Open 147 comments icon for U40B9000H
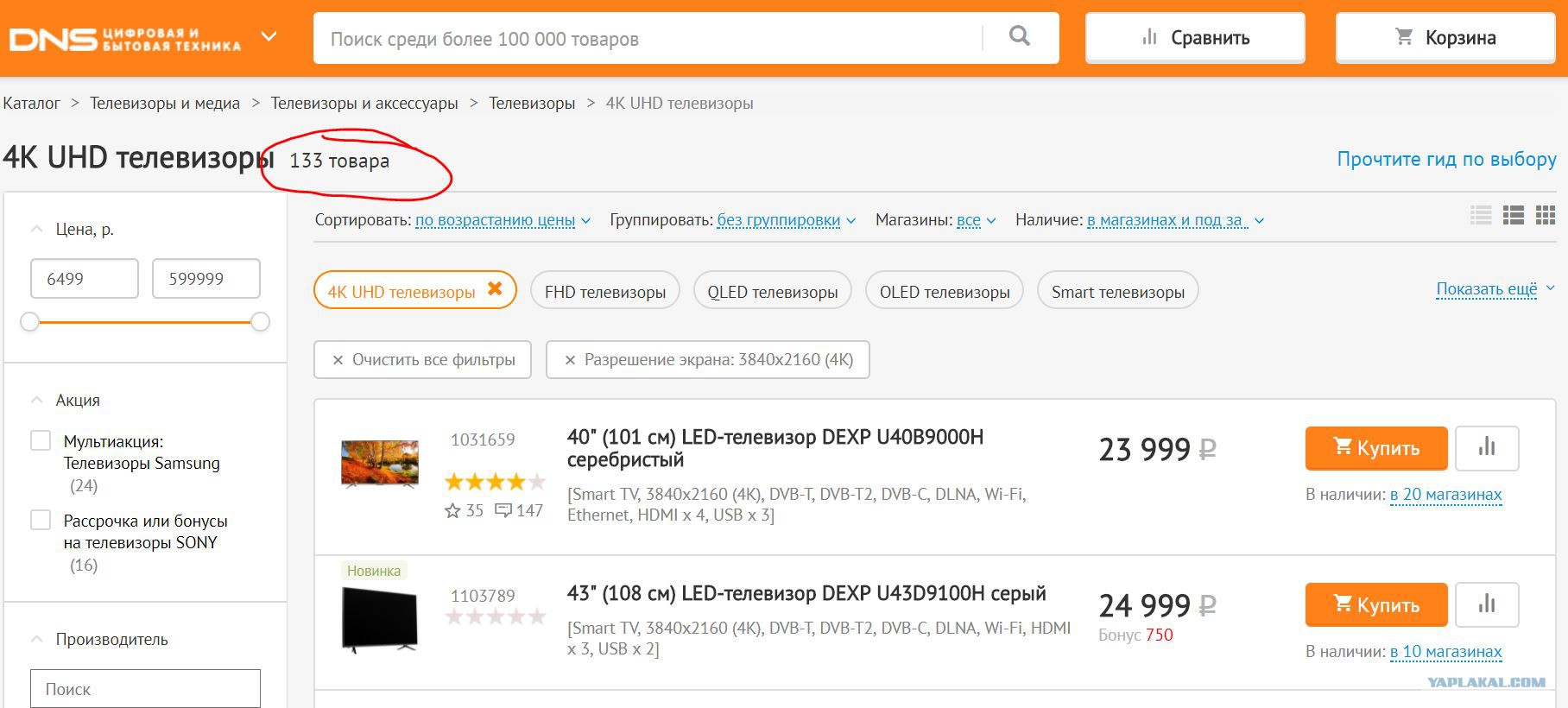The width and height of the screenshot is (1568, 708). [503, 510]
